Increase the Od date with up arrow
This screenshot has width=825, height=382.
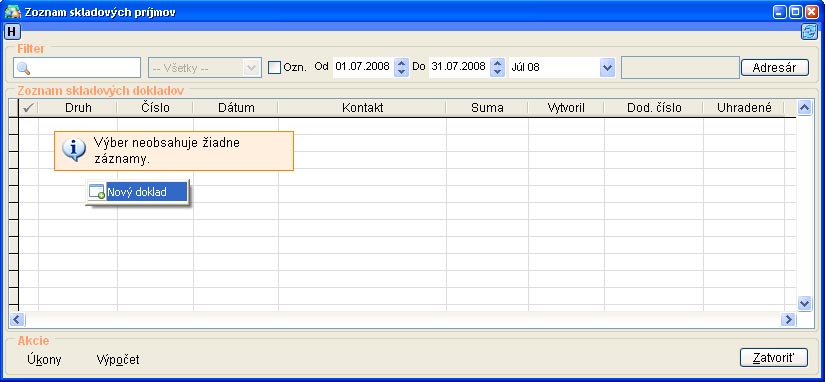click(x=401, y=63)
